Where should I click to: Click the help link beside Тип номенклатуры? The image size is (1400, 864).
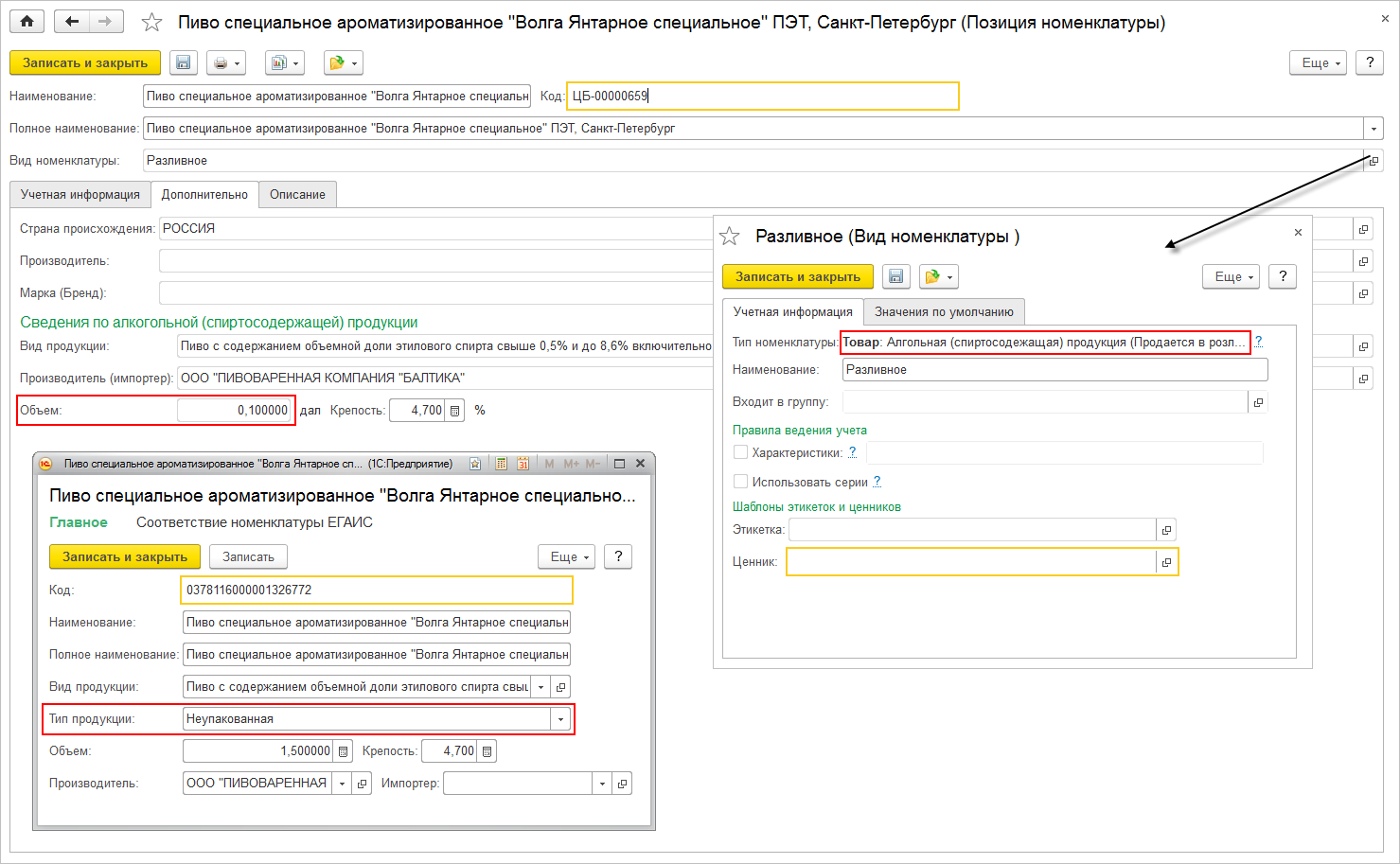tap(1258, 342)
